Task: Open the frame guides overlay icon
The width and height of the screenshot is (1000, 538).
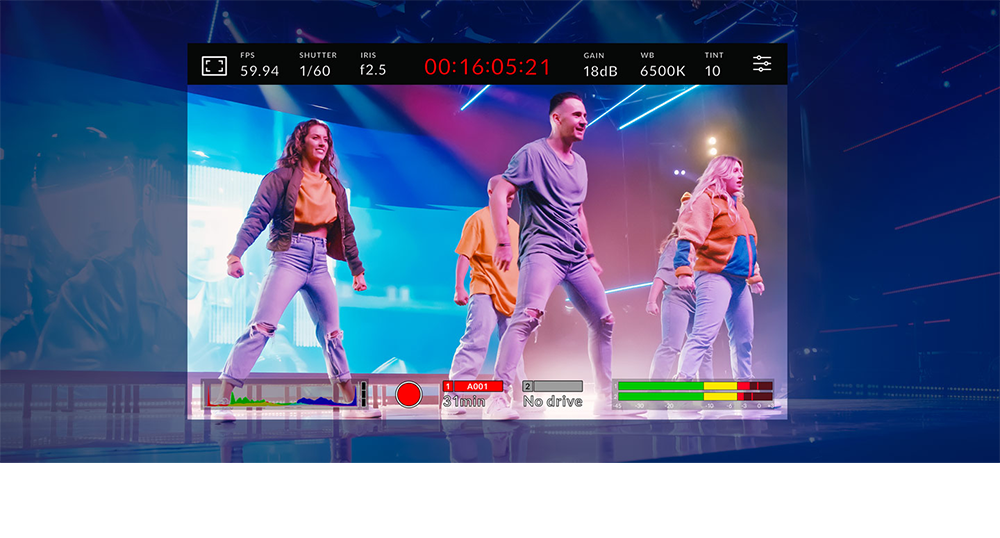Action: (214, 66)
